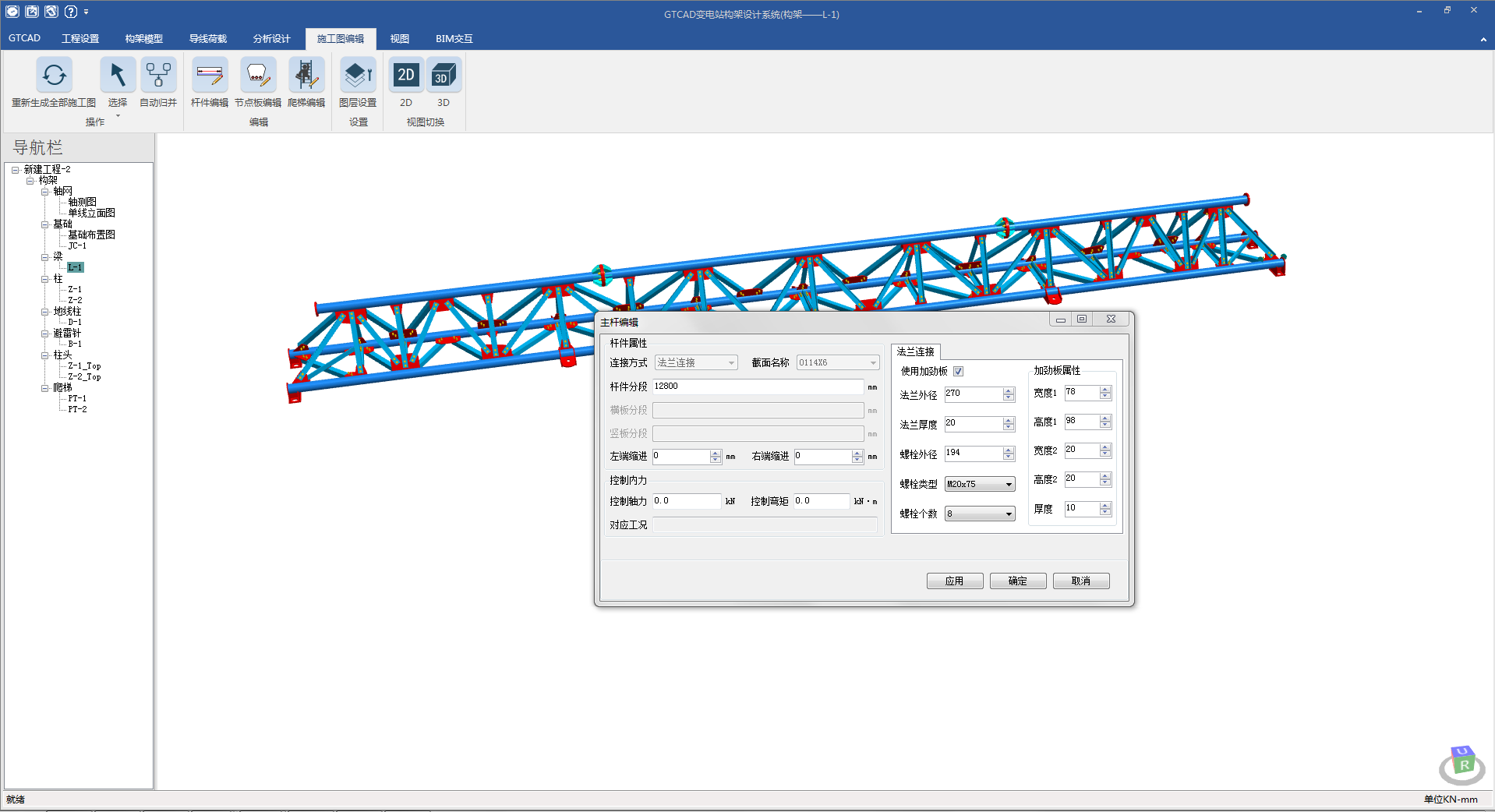The image size is (1495, 812).
Task: Switch to 2D view
Action: [406, 76]
